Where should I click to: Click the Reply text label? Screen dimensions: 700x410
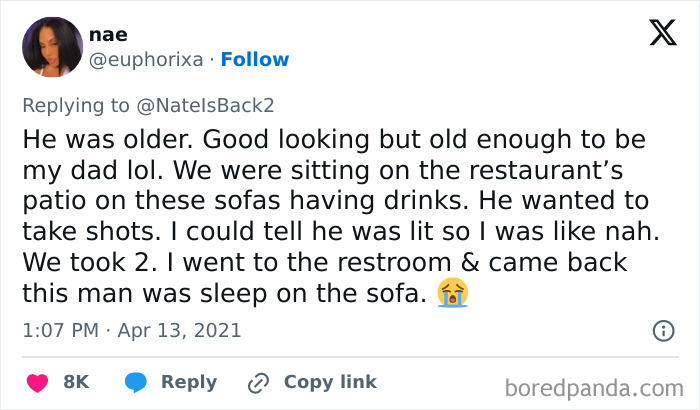188,382
